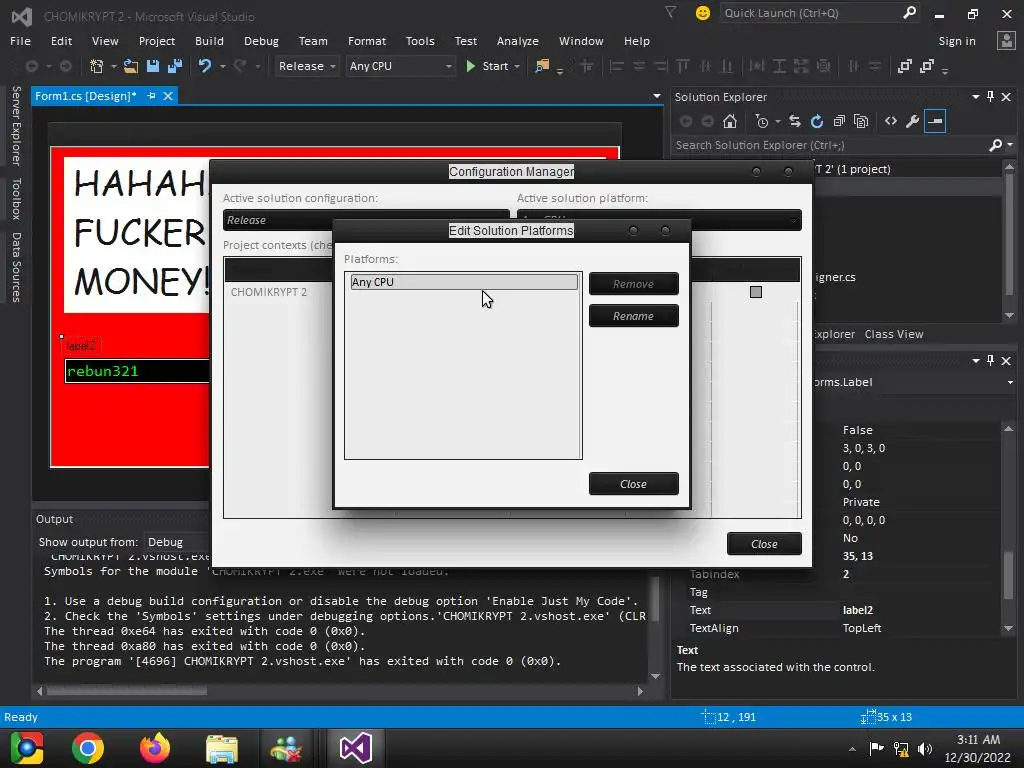Click the Send to Back layout icon

pos(927,66)
